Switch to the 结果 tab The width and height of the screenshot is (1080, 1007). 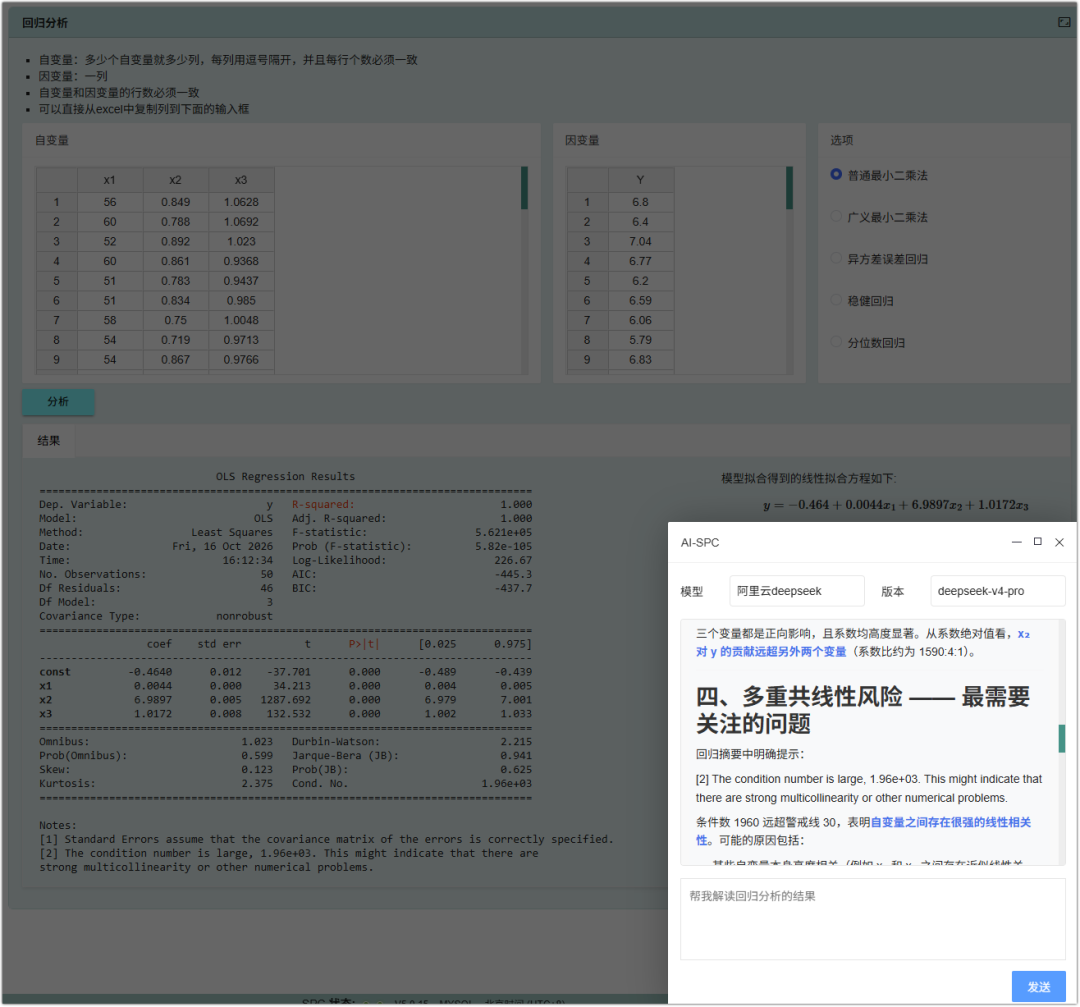point(48,441)
